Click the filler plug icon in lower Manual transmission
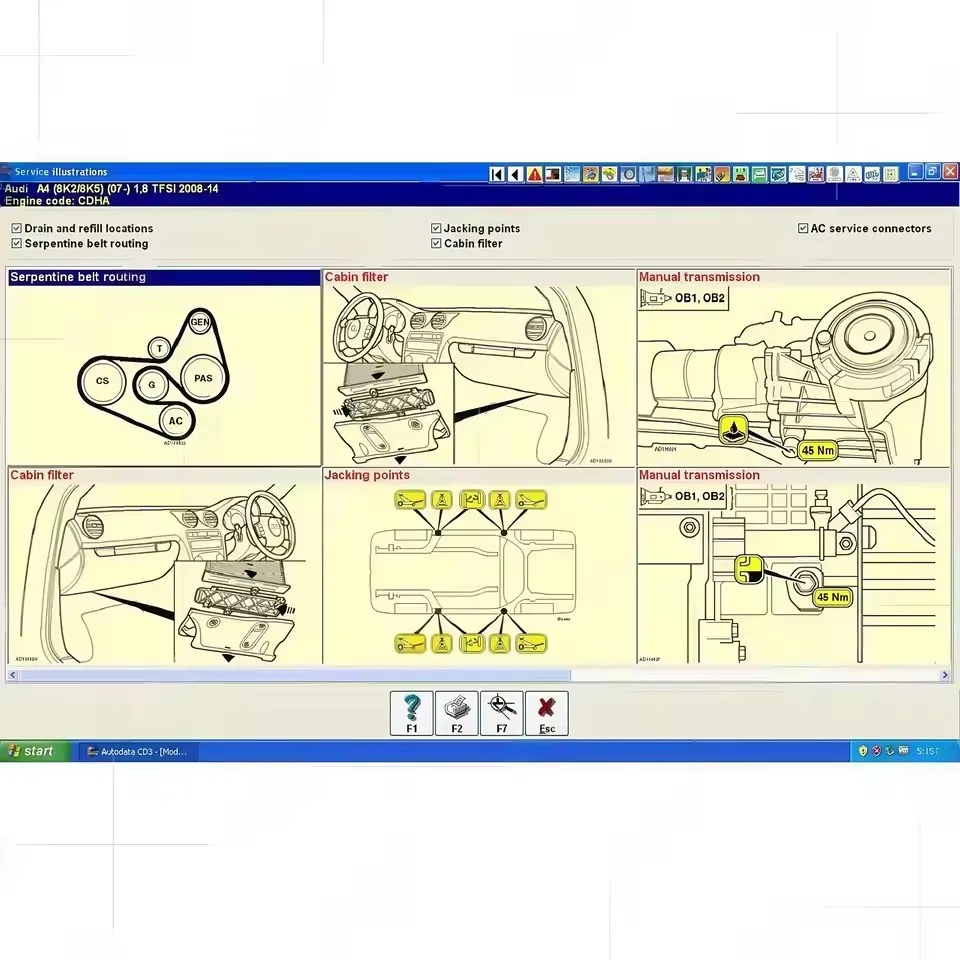Image resolution: width=960 pixels, height=960 pixels. pyautogui.click(x=749, y=569)
